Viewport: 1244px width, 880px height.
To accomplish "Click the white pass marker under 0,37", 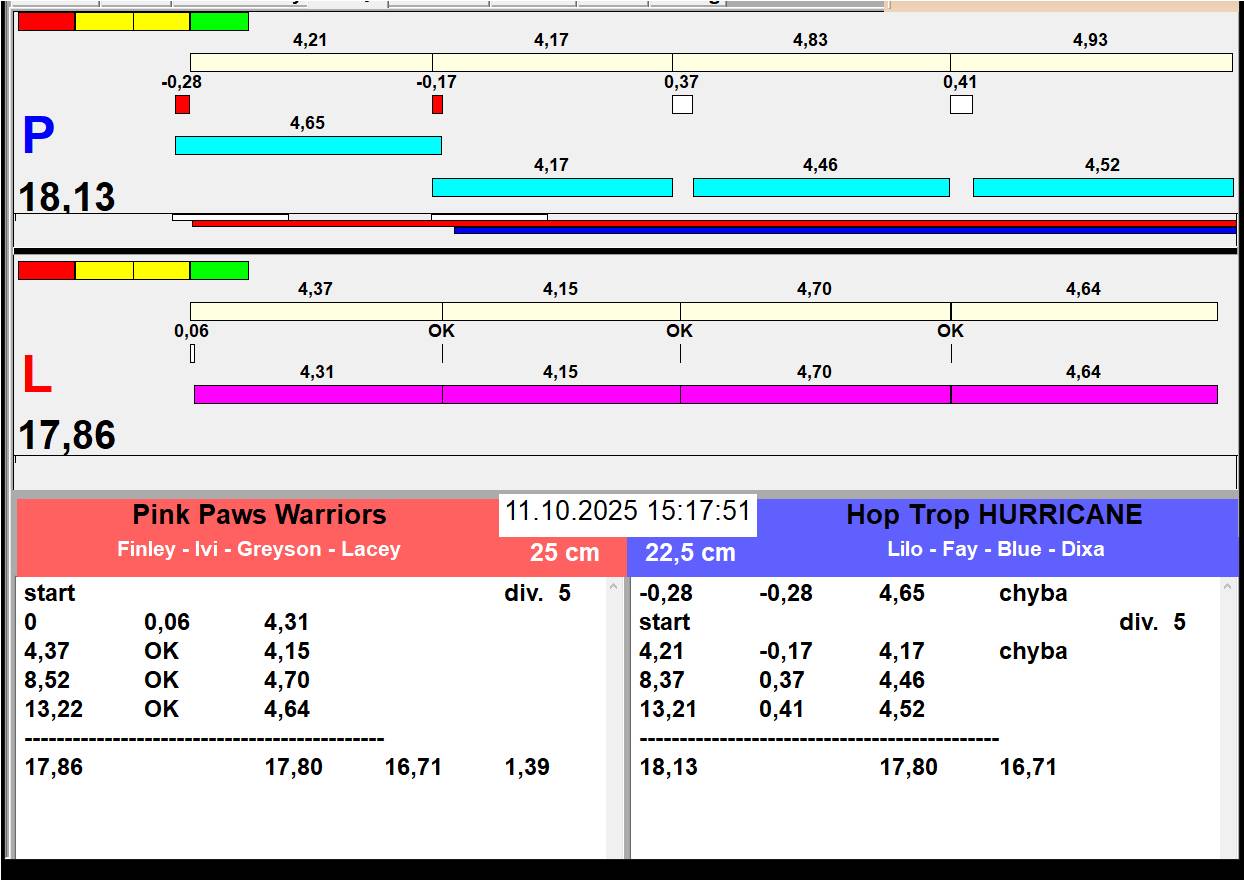I will pos(682,104).
